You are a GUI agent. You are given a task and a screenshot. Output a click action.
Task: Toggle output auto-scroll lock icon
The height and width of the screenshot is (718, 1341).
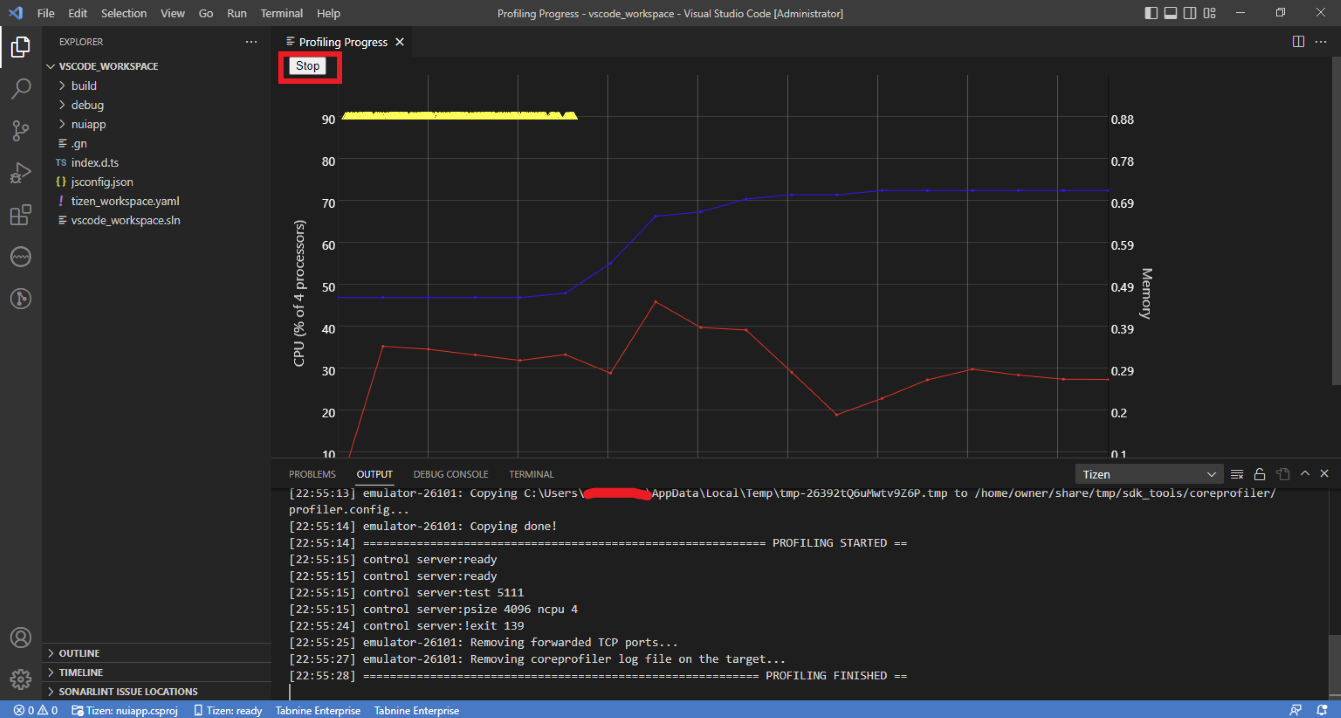pyautogui.click(x=1260, y=474)
